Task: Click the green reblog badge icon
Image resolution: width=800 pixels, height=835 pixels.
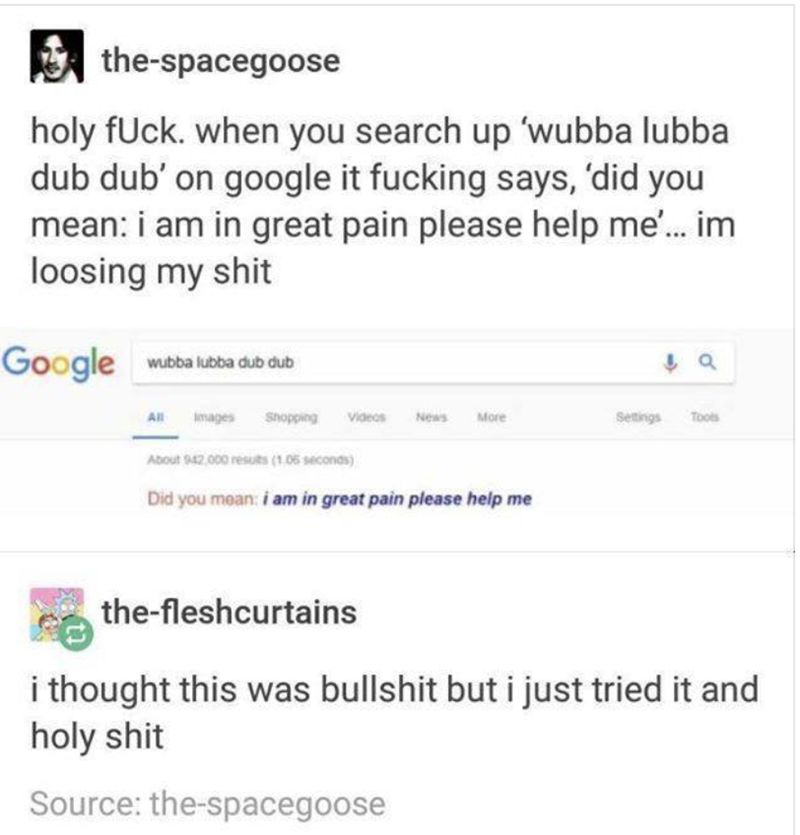Action: (76, 635)
